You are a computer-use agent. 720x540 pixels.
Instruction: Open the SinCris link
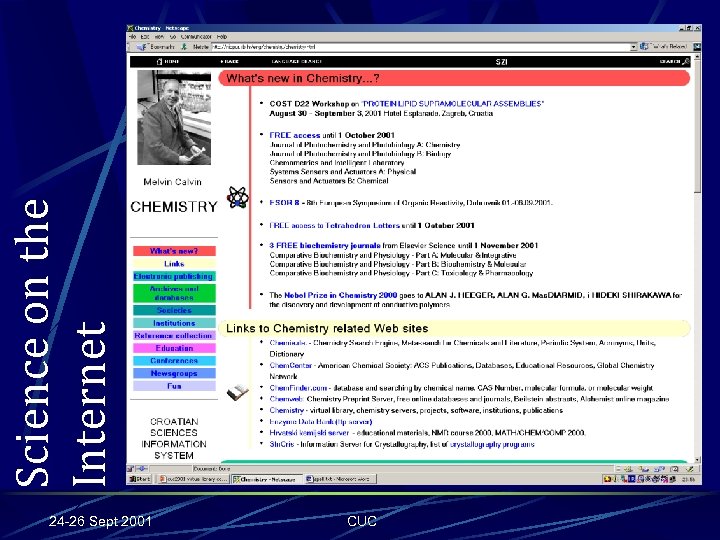click(x=281, y=444)
